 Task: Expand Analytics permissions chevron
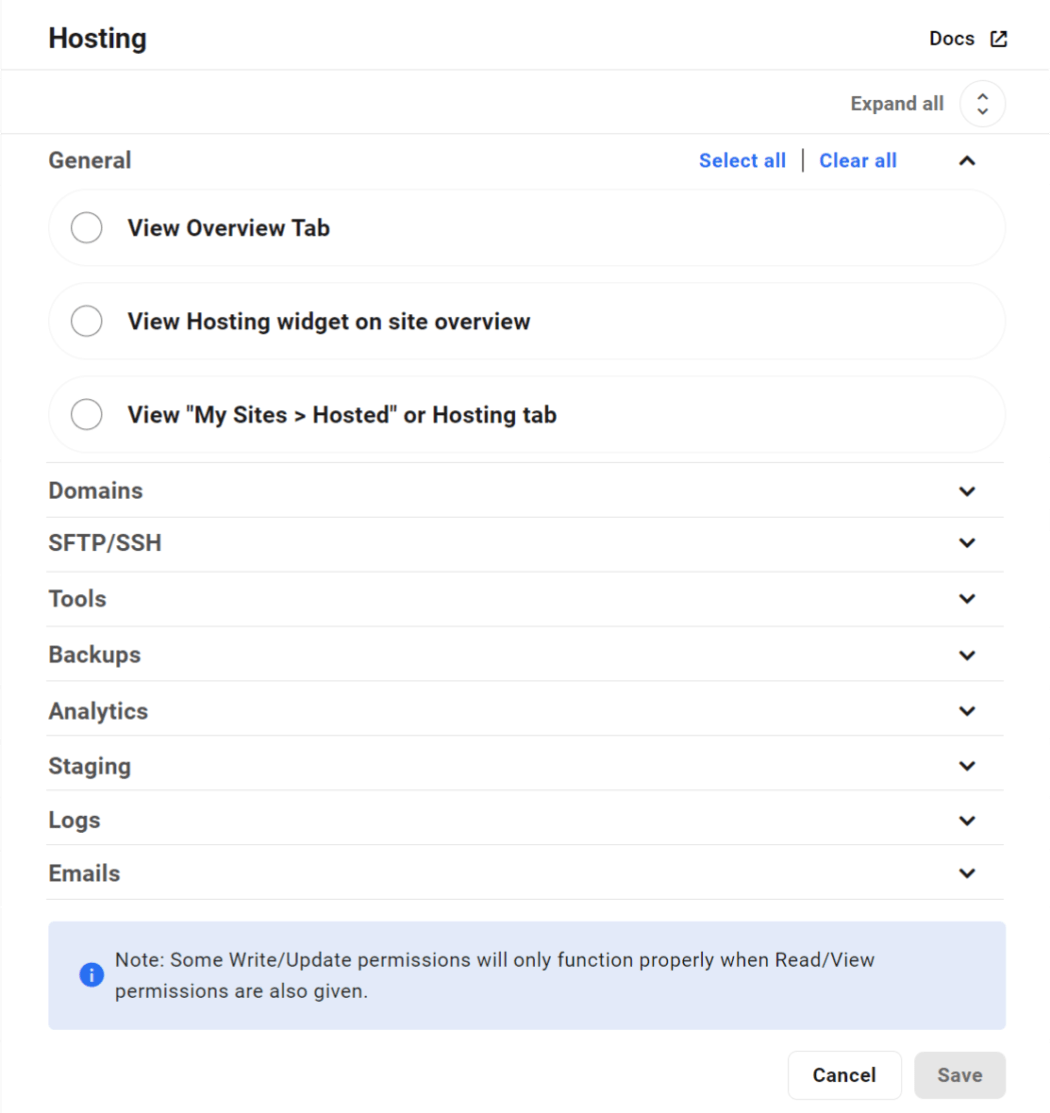pos(966,711)
